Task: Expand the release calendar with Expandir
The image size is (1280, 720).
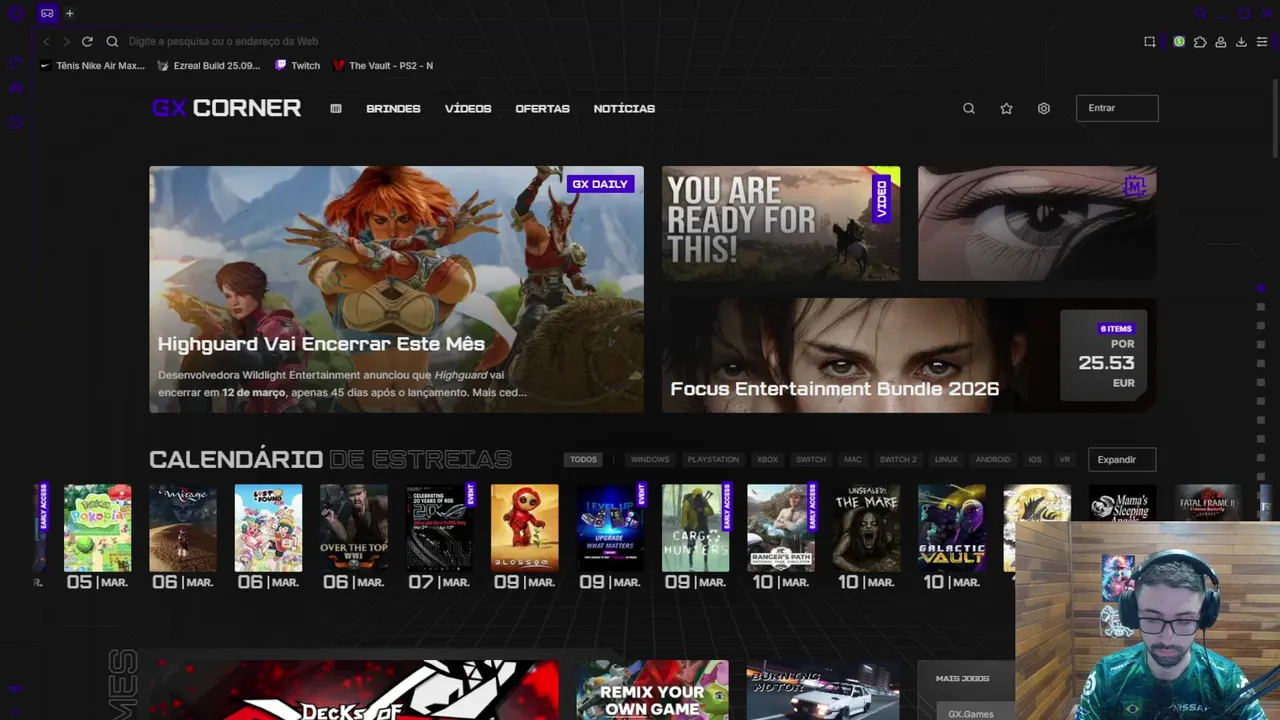Action: pyautogui.click(x=1122, y=459)
